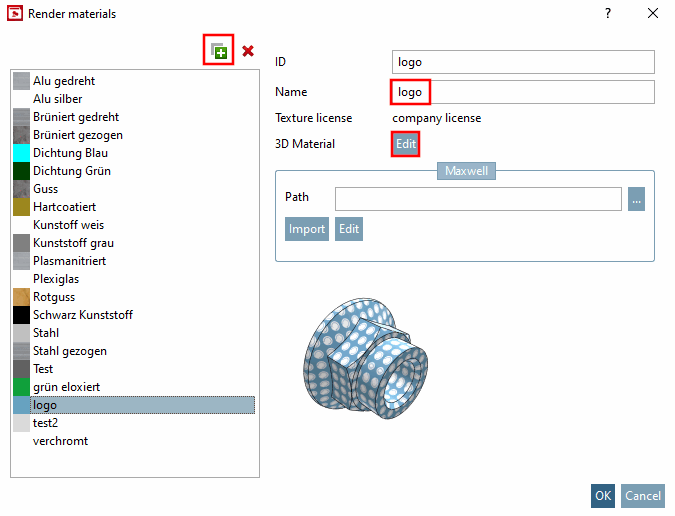Select Stahl gezogen material

[134, 351]
